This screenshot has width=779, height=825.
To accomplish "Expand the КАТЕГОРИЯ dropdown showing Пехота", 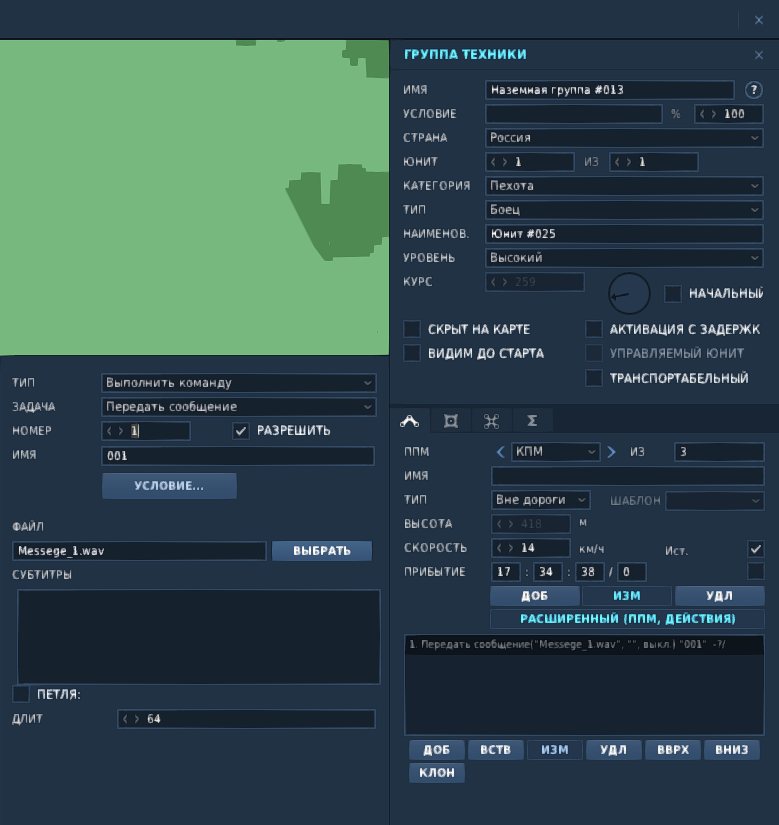I will (624, 186).
